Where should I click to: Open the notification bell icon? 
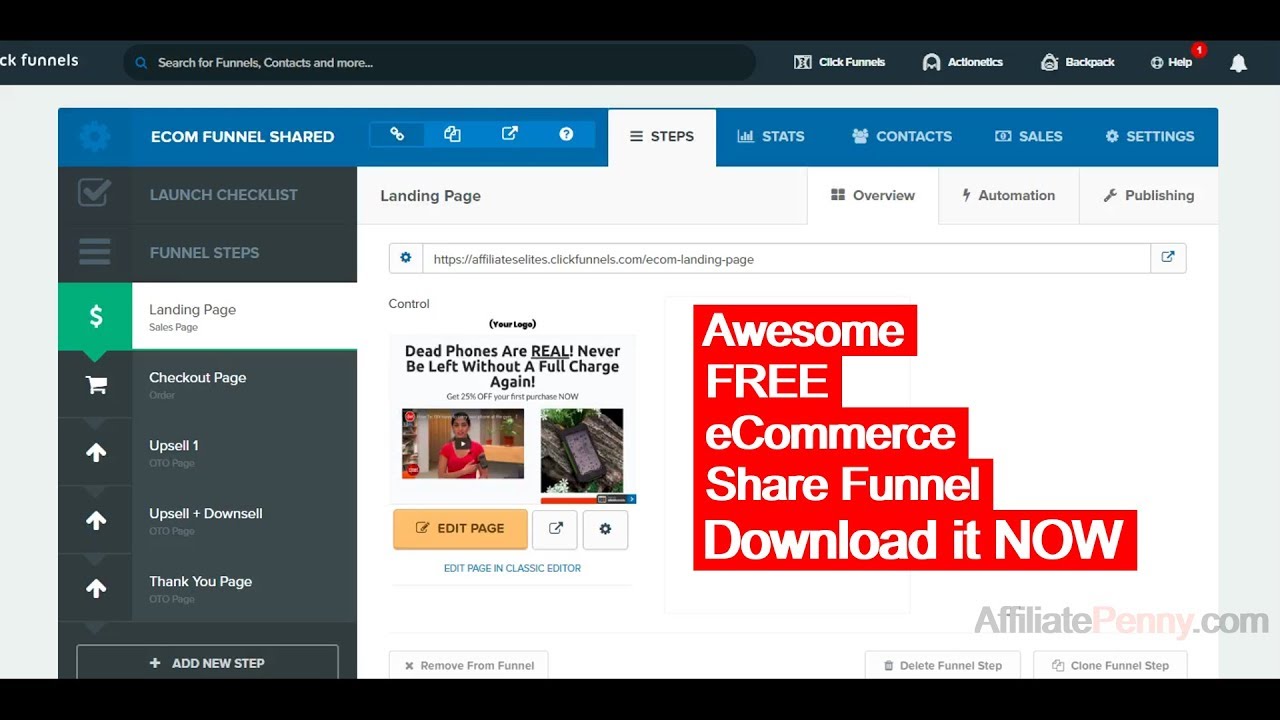tap(1238, 63)
